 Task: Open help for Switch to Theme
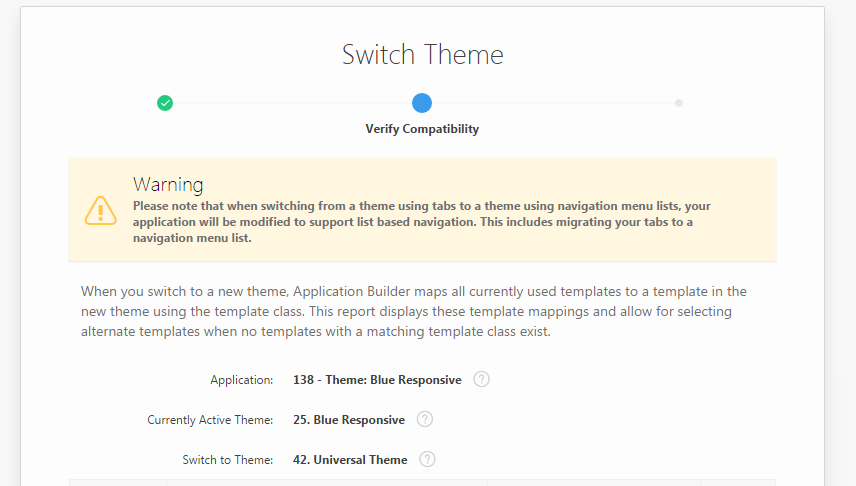tap(428, 459)
